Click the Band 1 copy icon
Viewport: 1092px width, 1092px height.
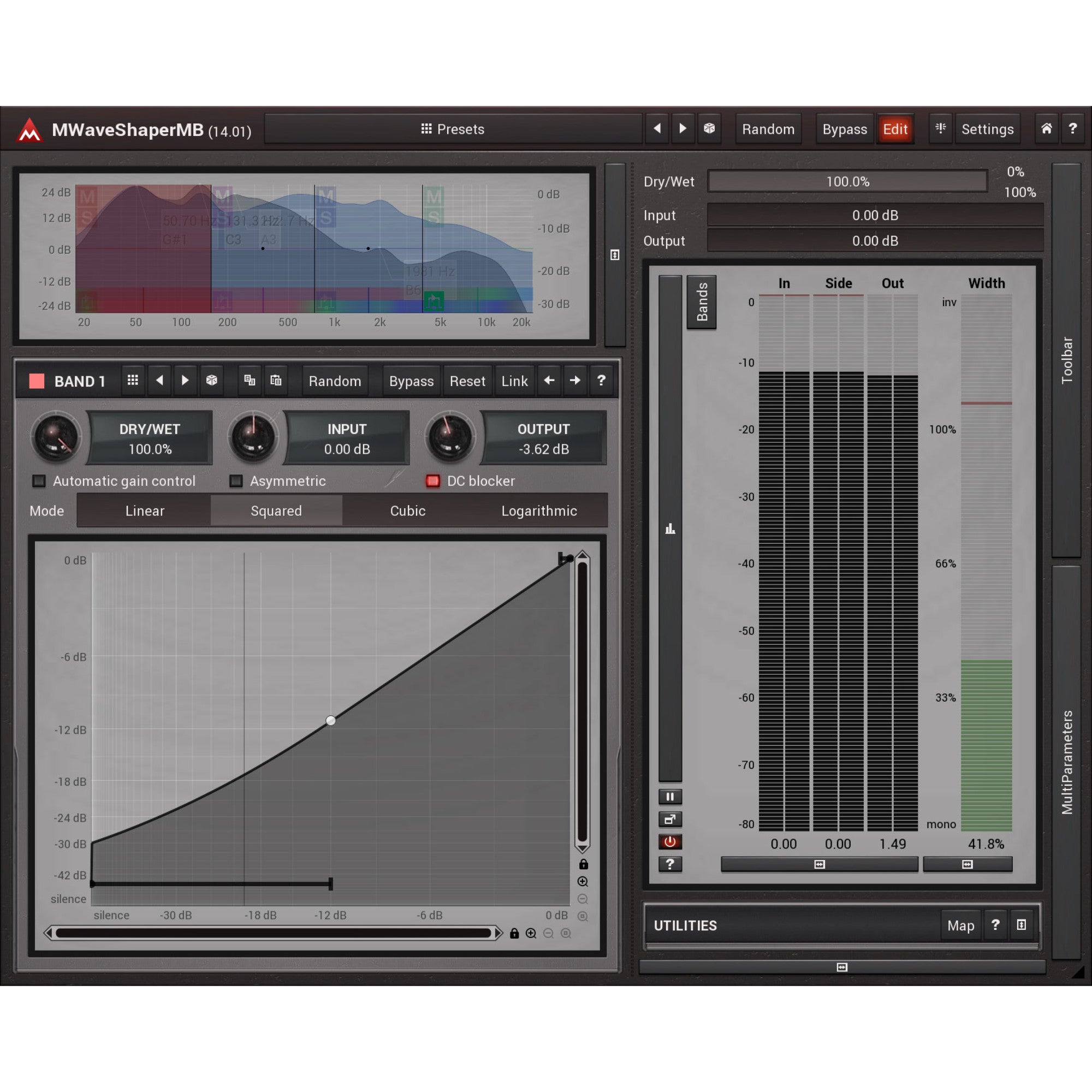[250, 381]
